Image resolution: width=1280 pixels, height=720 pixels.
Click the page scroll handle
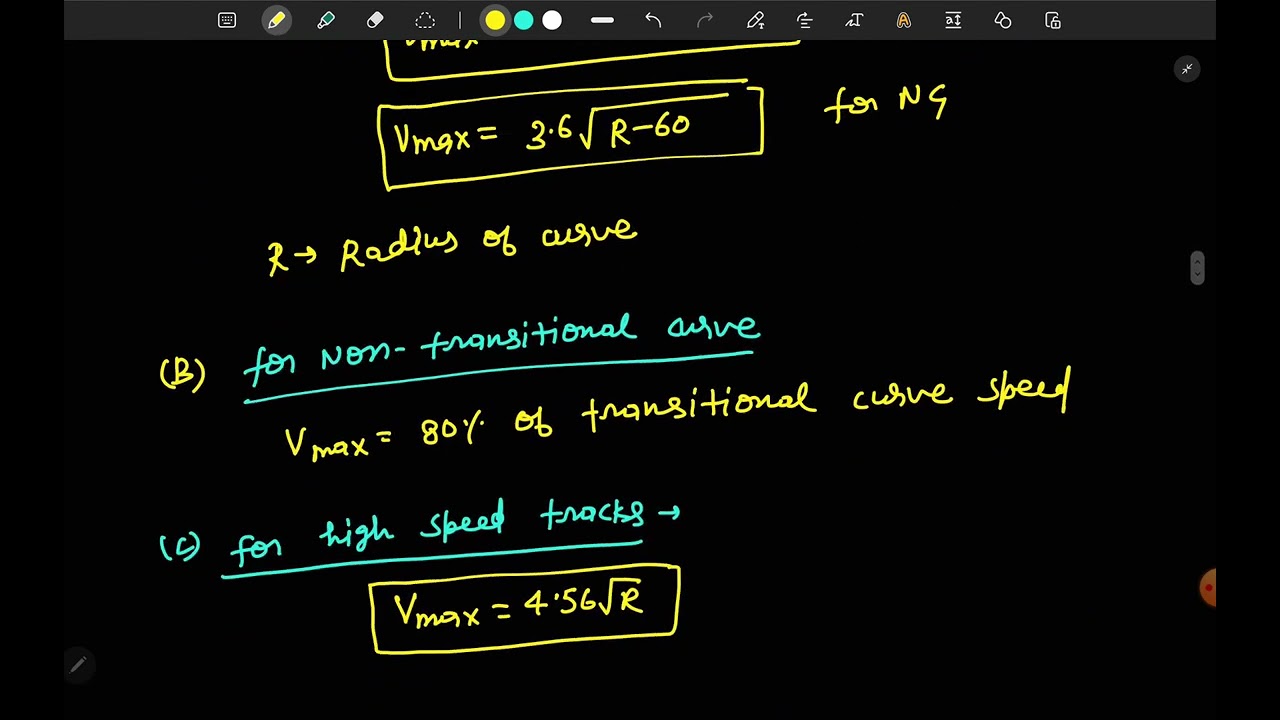[x=1197, y=268]
